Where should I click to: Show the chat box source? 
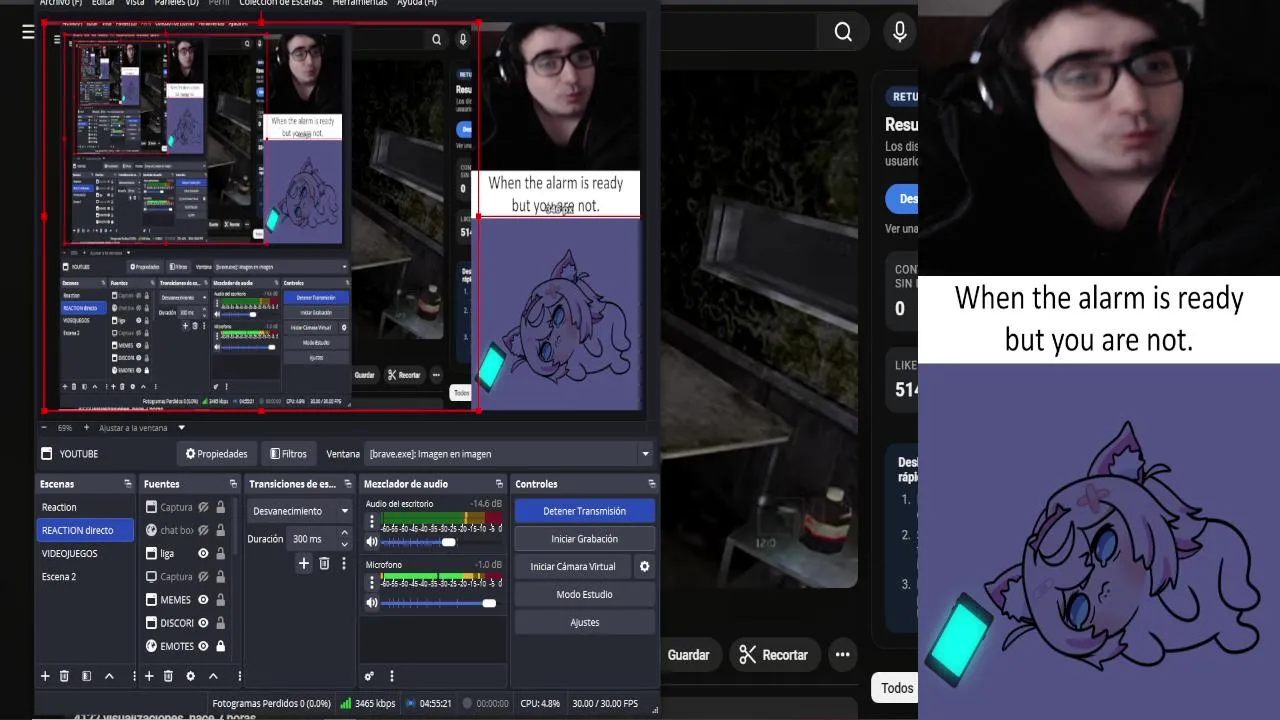[203, 530]
